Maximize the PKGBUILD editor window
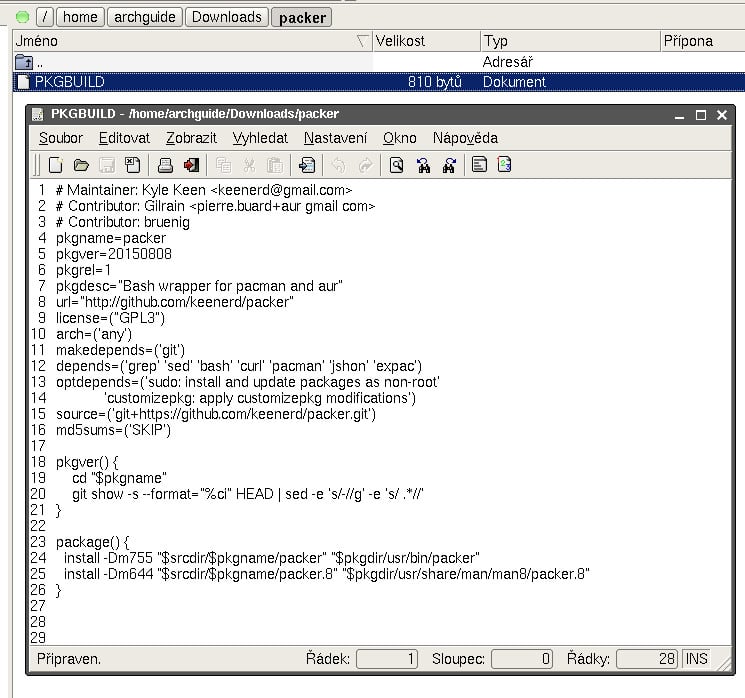The image size is (745, 698). [x=701, y=115]
